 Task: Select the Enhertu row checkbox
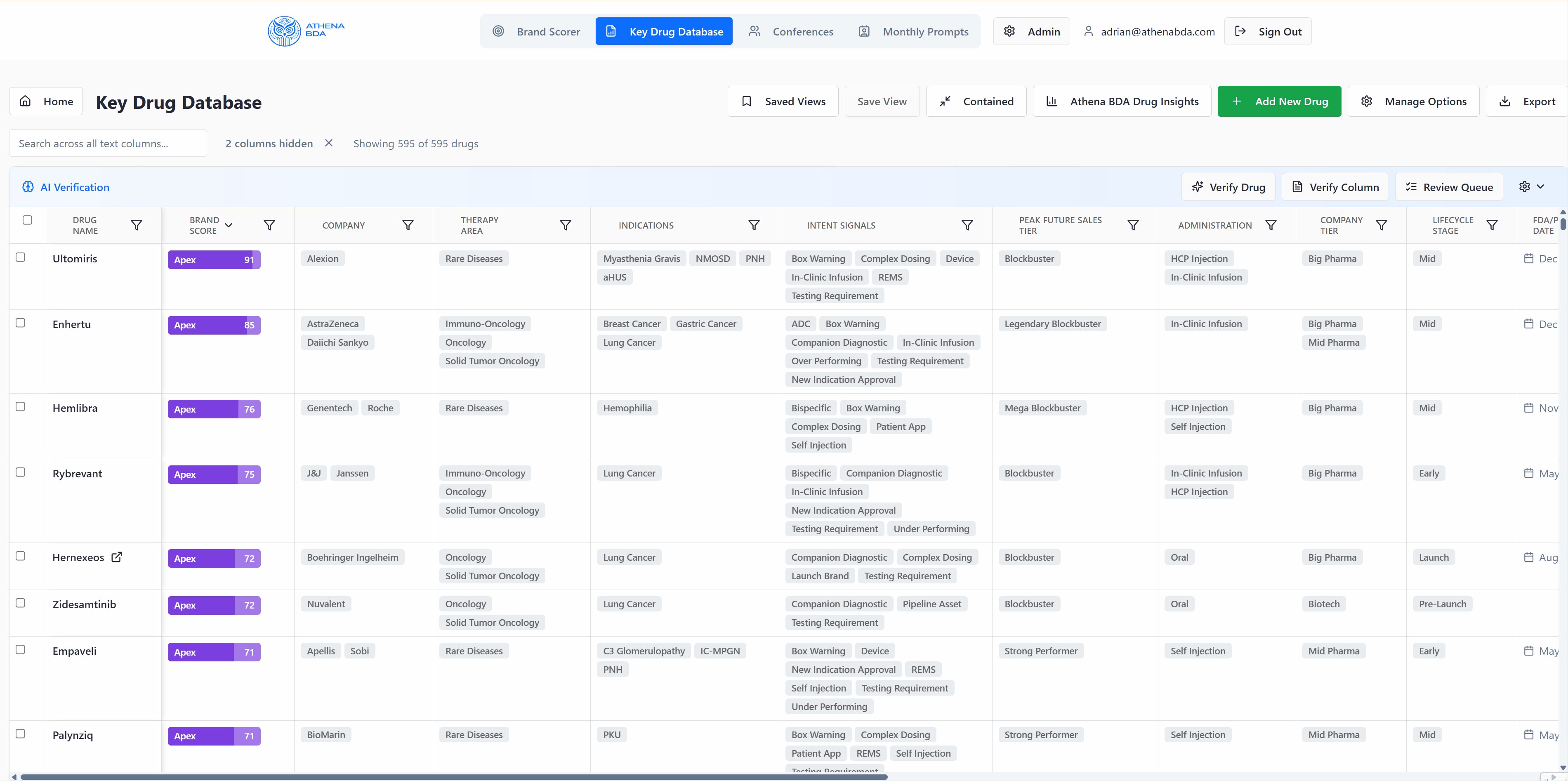[x=20, y=323]
